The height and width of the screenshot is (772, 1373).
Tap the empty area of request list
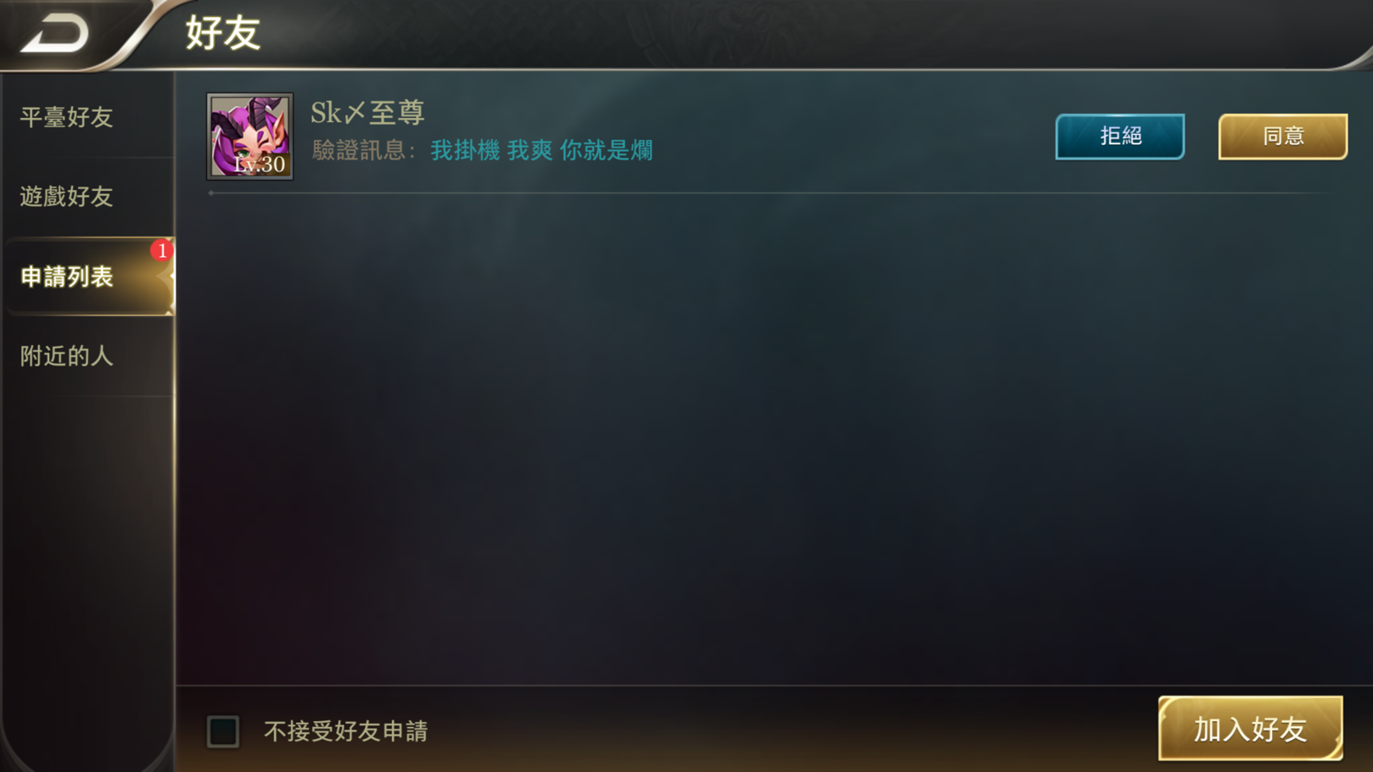tap(774, 440)
